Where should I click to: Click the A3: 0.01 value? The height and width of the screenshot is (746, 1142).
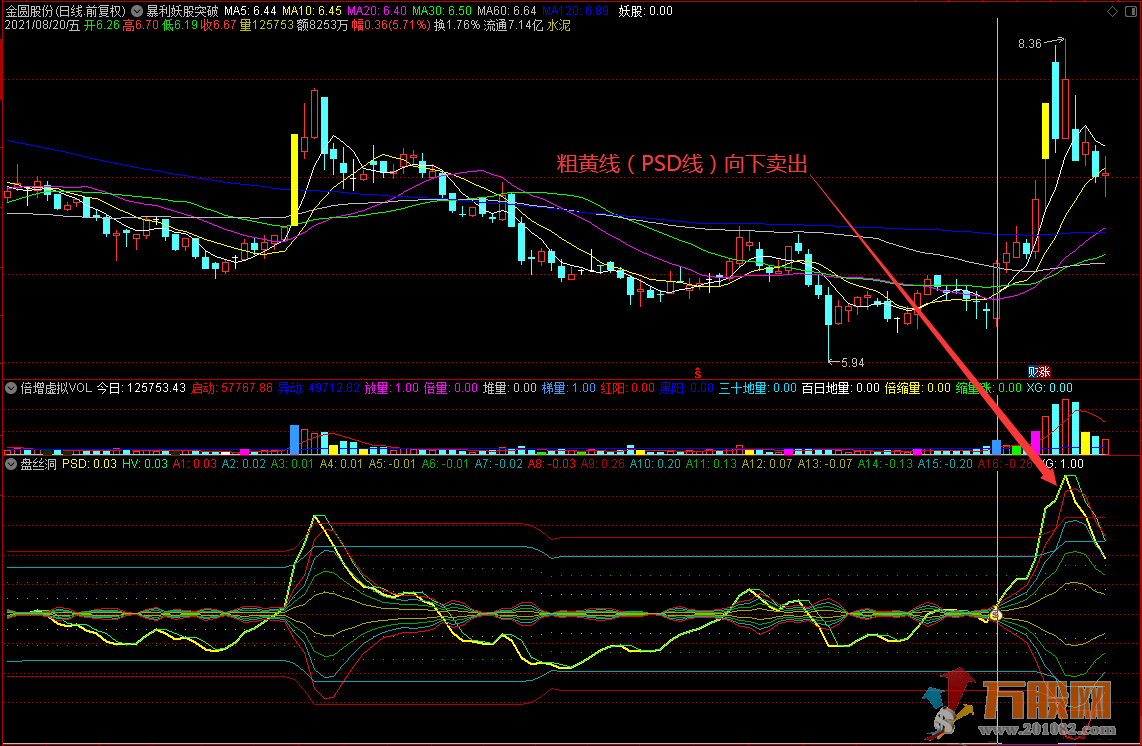(293, 464)
